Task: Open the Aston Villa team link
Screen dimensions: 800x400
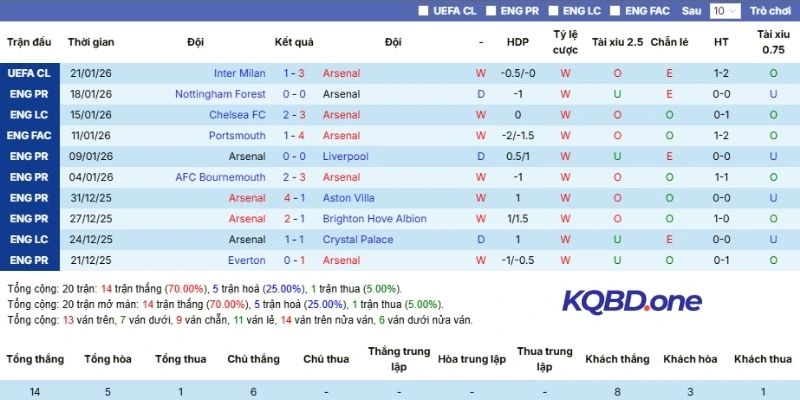Action: click(x=348, y=198)
